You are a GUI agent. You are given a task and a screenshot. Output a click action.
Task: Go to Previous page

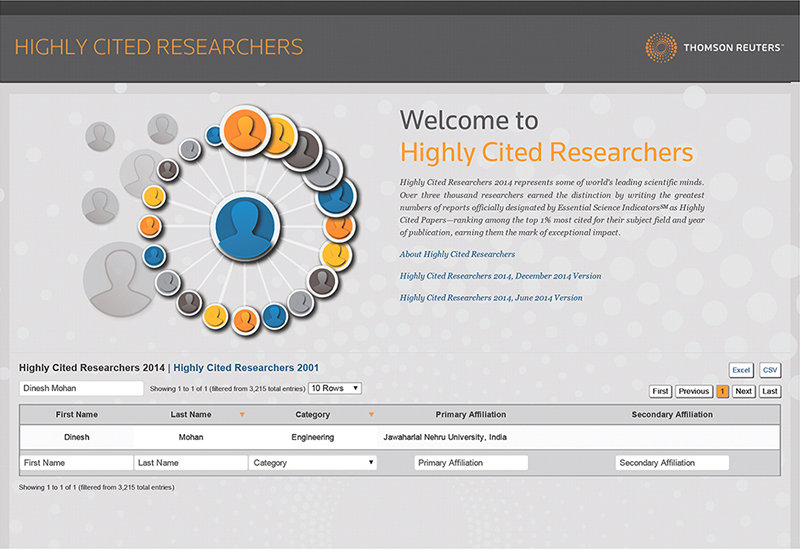click(694, 391)
